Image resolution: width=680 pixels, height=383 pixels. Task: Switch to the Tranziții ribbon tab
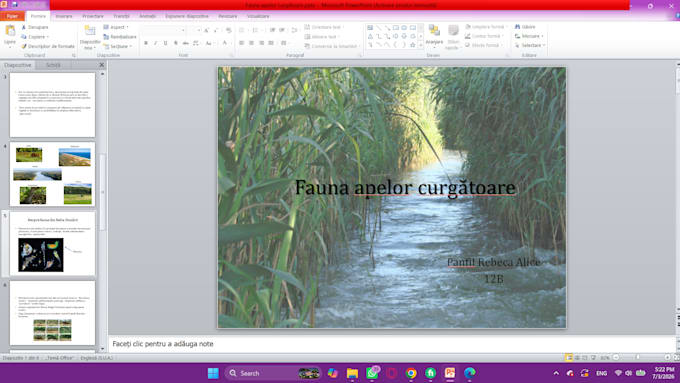121,16
